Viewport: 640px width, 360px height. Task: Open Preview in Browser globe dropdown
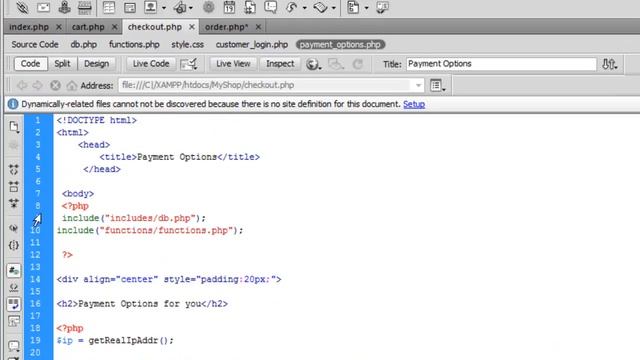[x=313, y=64]
